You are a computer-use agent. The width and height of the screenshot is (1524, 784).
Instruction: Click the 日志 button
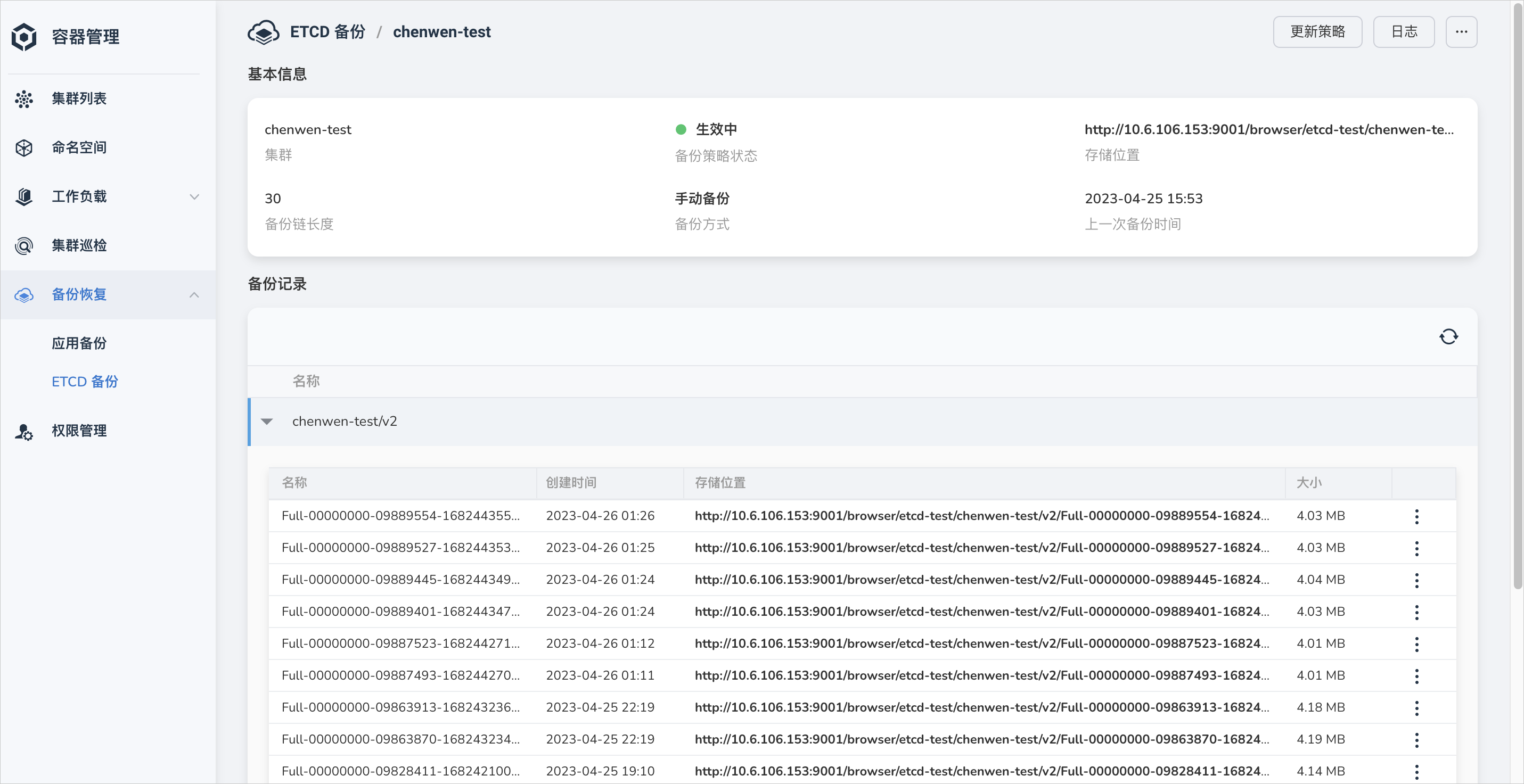[x=1403, y=32]
